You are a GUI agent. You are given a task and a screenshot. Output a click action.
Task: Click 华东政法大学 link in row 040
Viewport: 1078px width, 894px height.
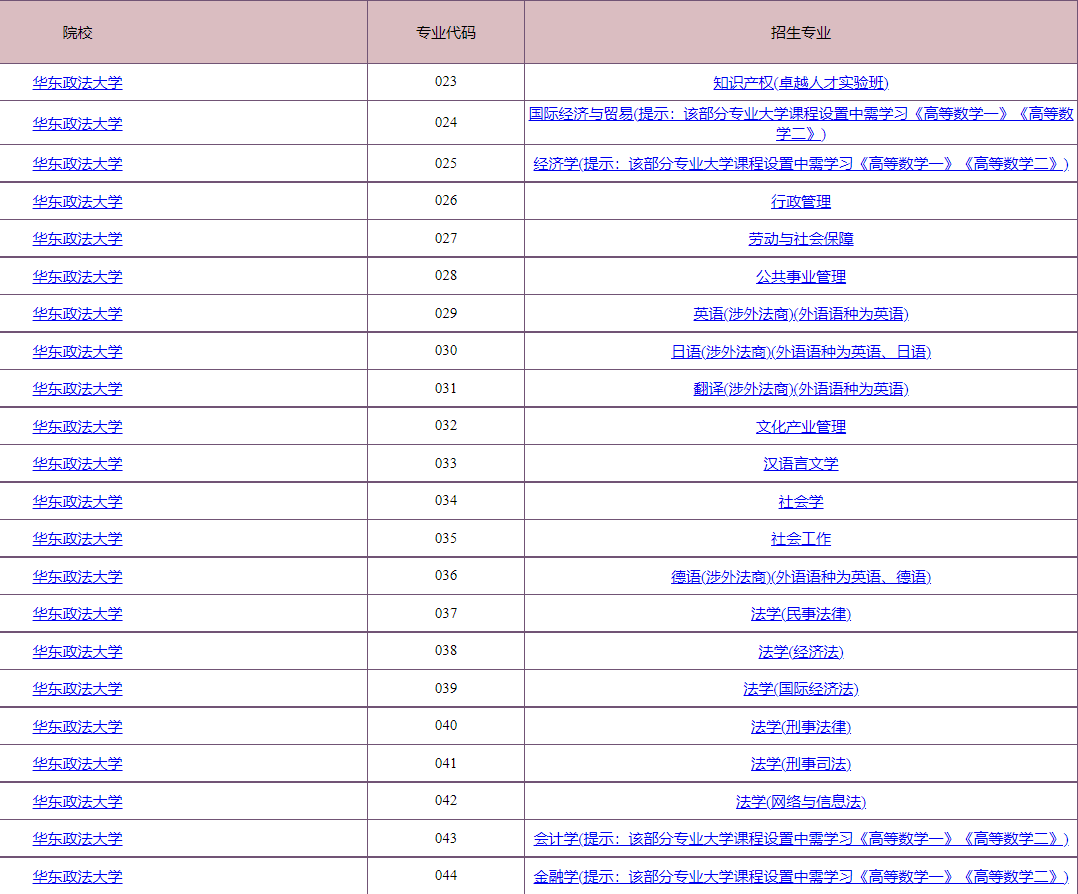[77, 726]
